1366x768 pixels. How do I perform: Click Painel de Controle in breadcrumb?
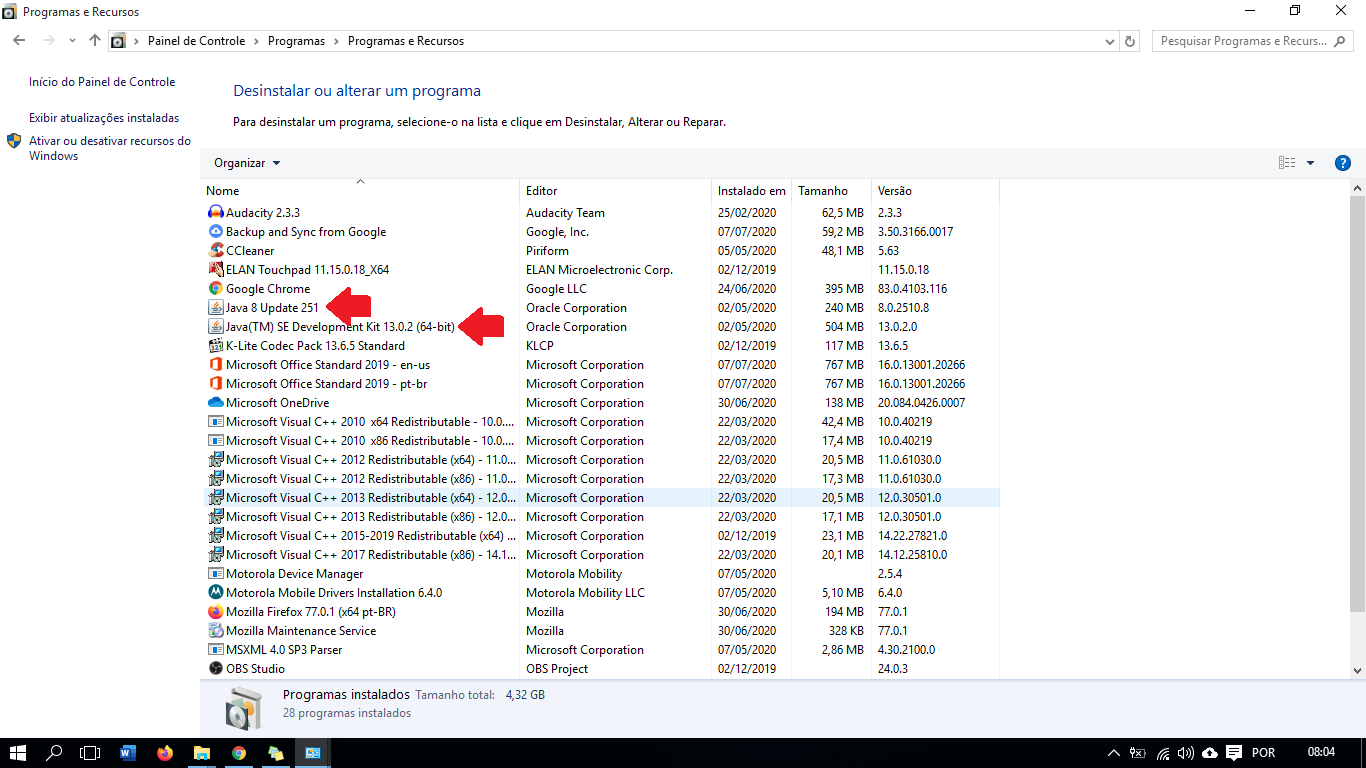point(196,41)
